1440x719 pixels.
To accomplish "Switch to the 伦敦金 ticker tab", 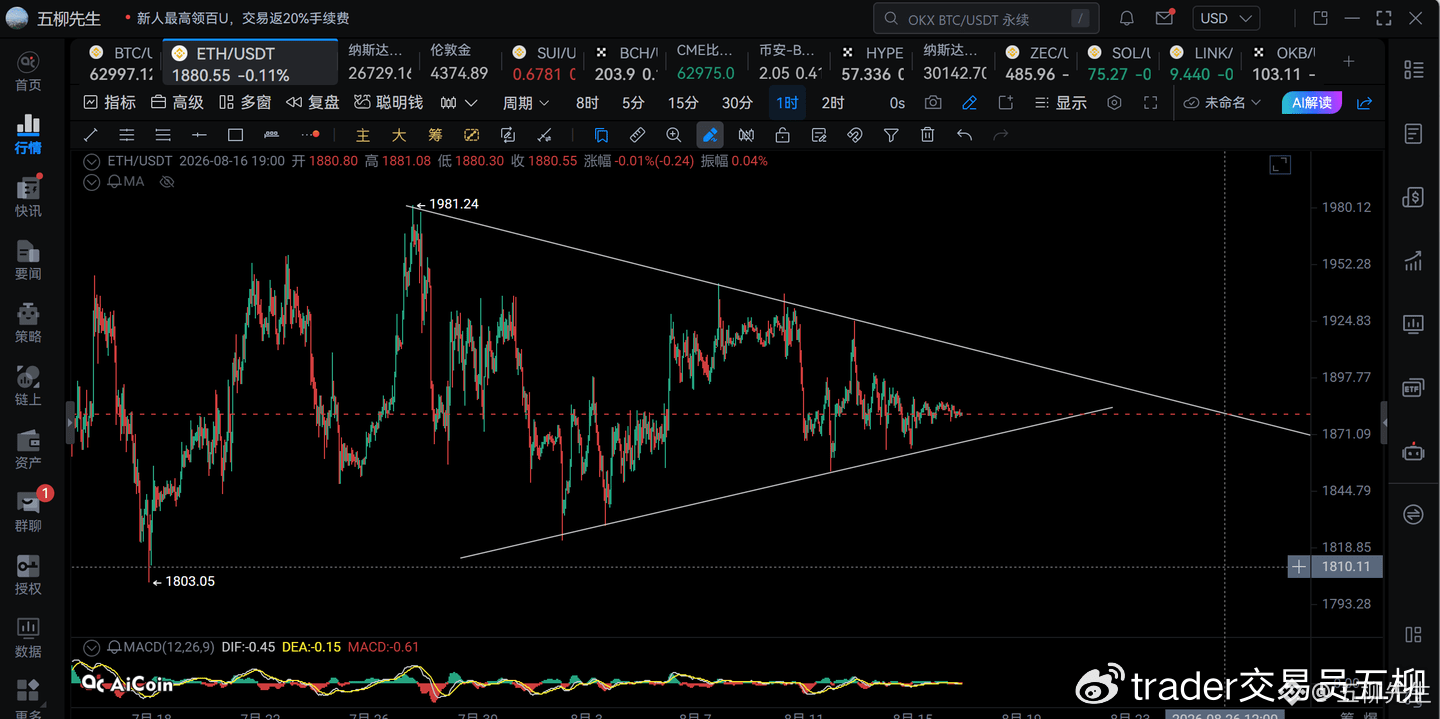I will click(x=458, y=63).
